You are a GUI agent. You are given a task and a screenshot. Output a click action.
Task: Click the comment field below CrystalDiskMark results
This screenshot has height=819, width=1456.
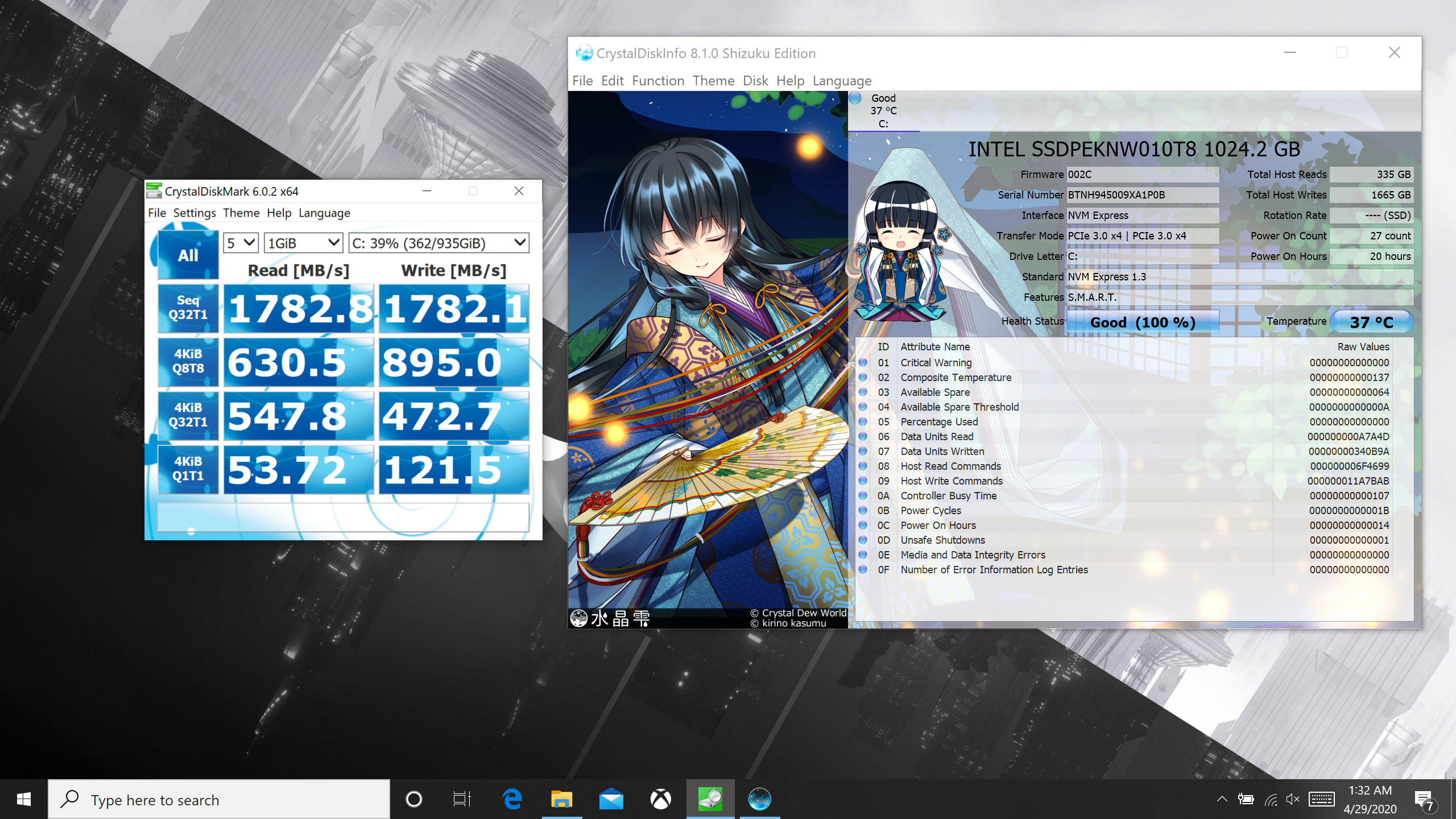[x=343, y=517]
